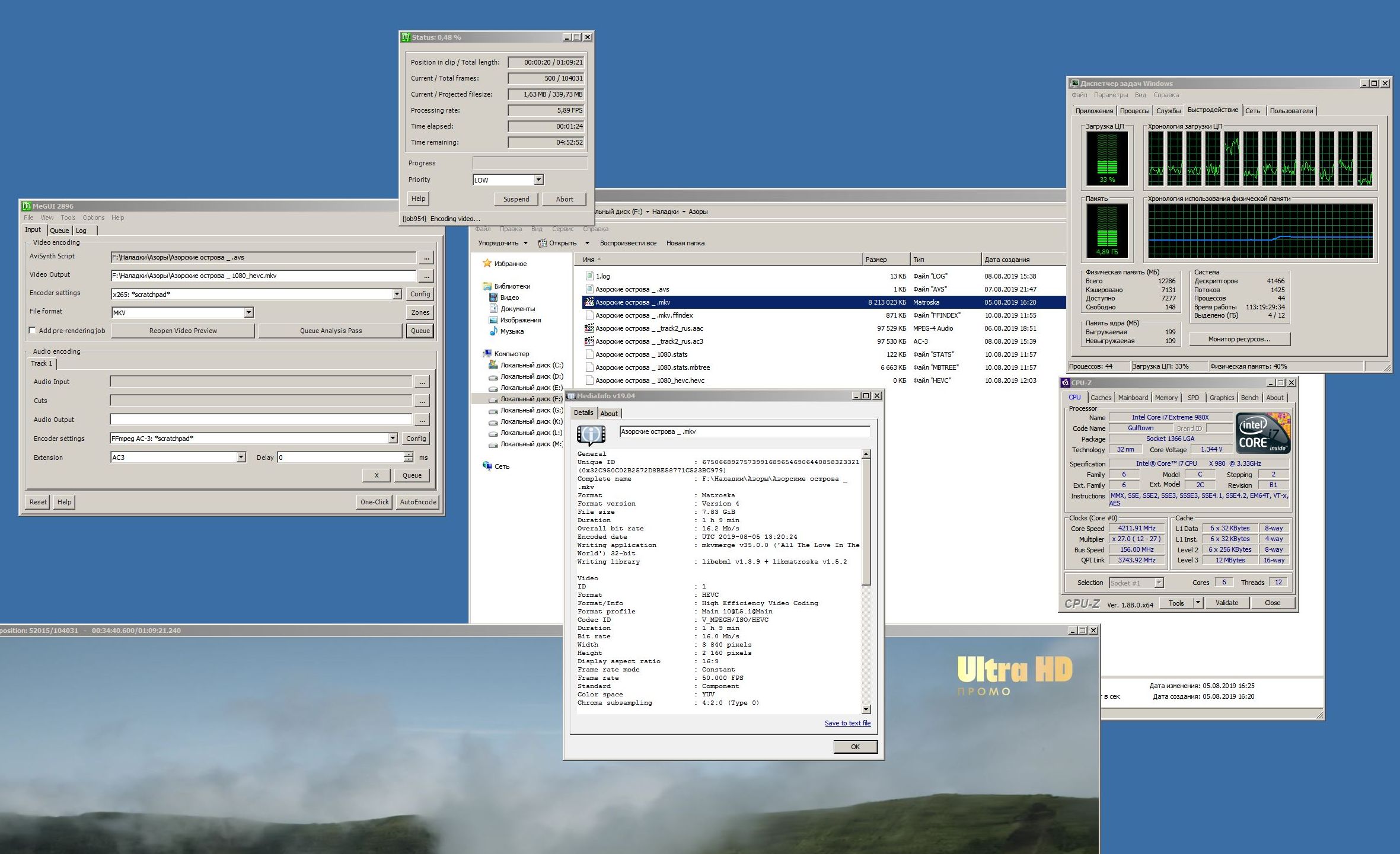Click the Intel Core i7 logo in CPU-Z

(x=1262, y=433)
